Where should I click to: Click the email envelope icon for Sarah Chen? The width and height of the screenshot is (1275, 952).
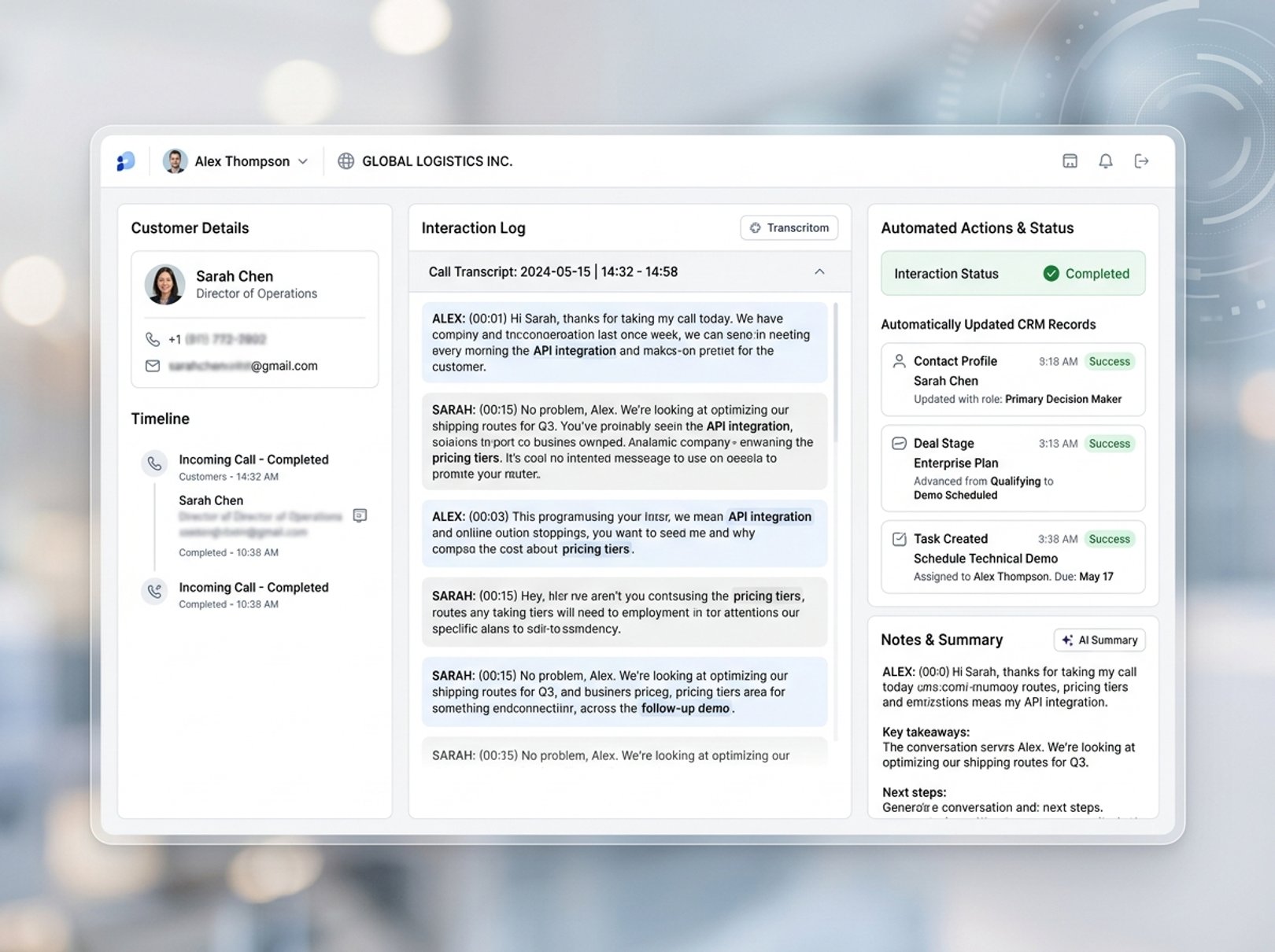151,365
